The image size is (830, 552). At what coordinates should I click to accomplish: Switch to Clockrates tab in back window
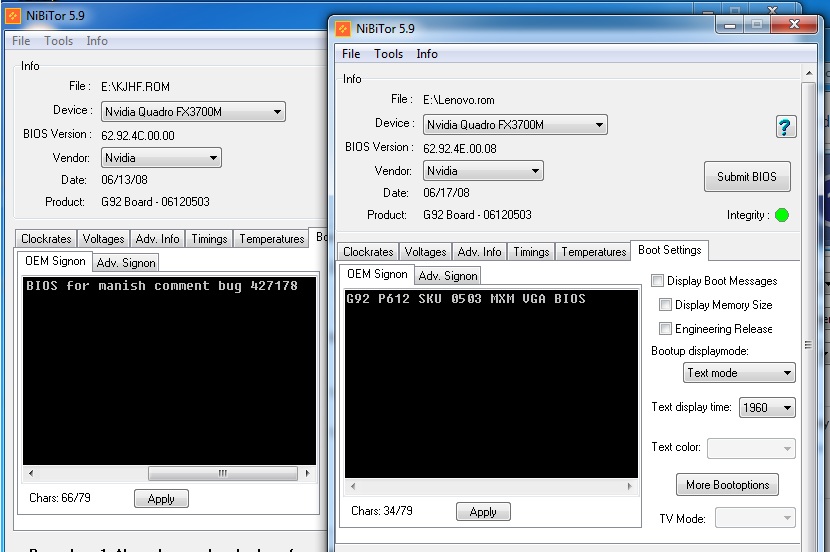pyautogui.click(x=46, y=239)
